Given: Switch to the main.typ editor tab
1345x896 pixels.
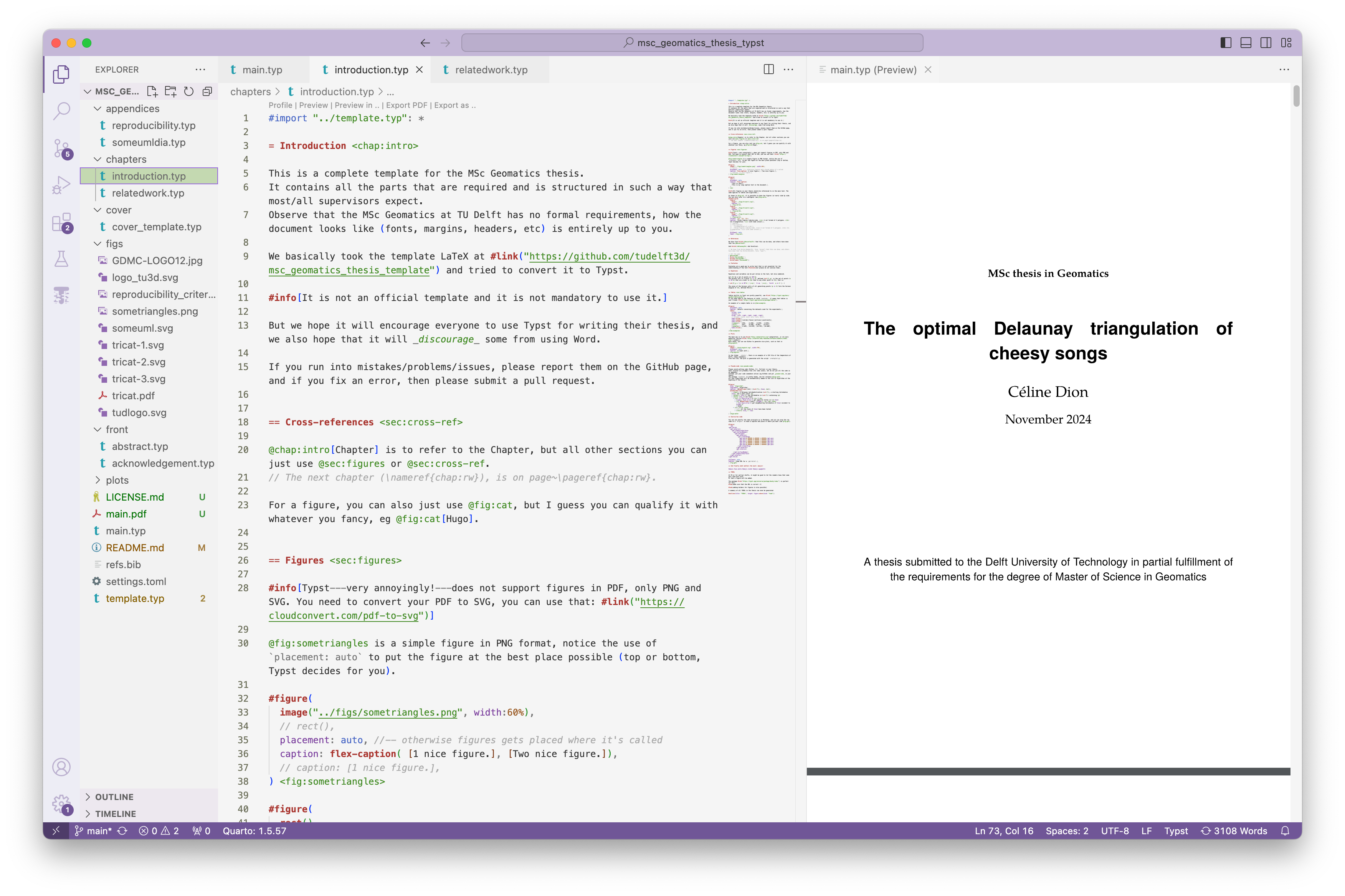Looking at the screenshot, I should 262,70.
